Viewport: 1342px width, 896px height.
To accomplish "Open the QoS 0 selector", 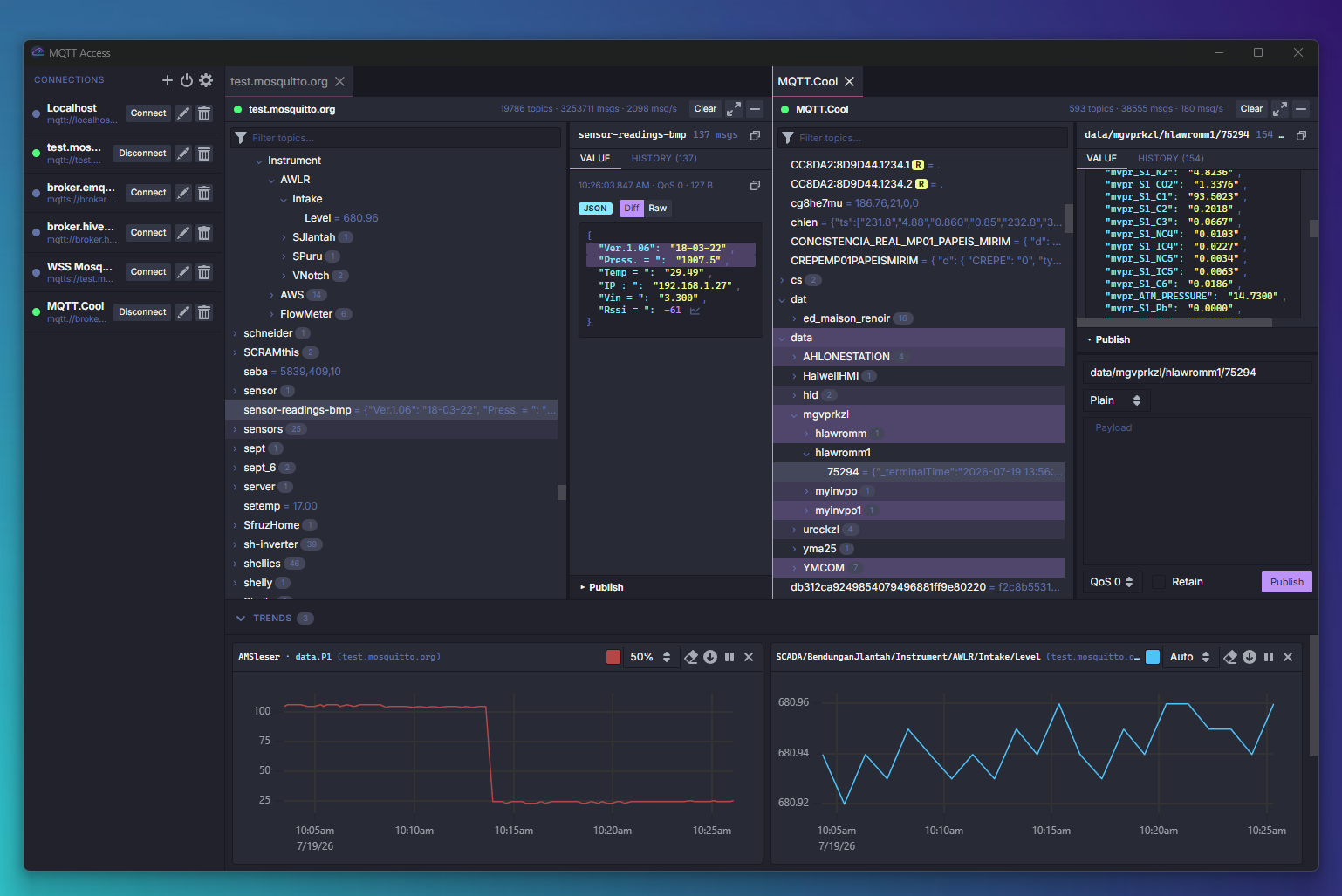I will point(1112,582).
